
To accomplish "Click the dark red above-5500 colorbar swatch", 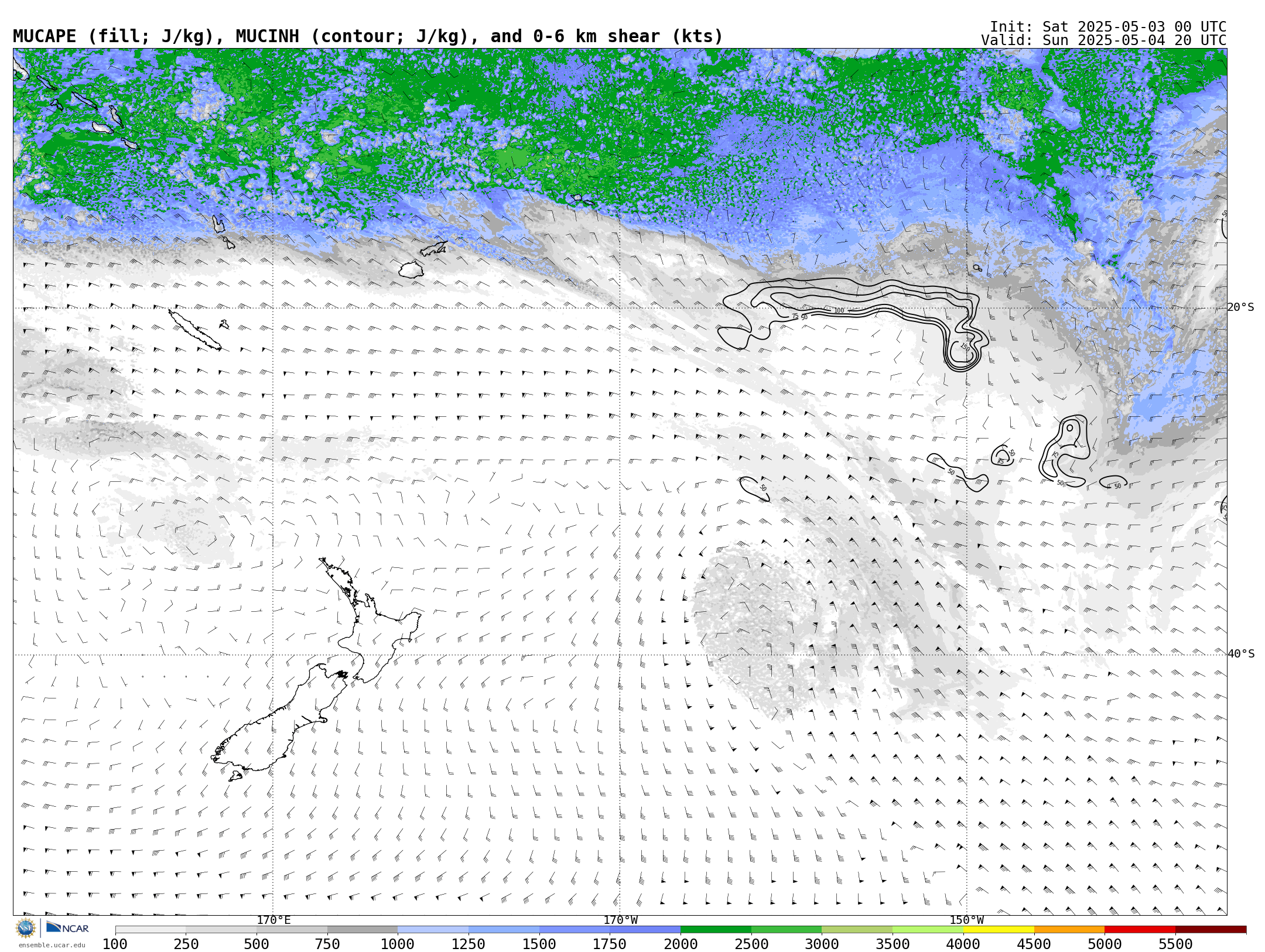I will (x=1211, y=930).
